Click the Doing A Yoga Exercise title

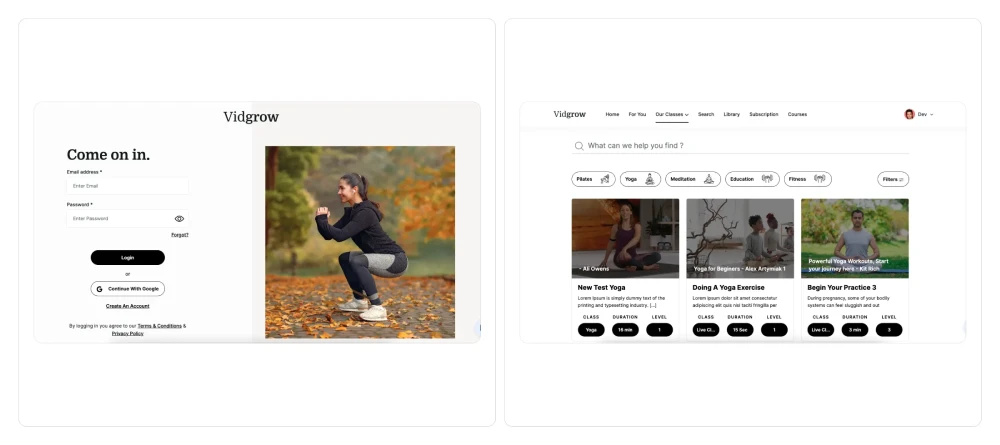coord(728,288)
